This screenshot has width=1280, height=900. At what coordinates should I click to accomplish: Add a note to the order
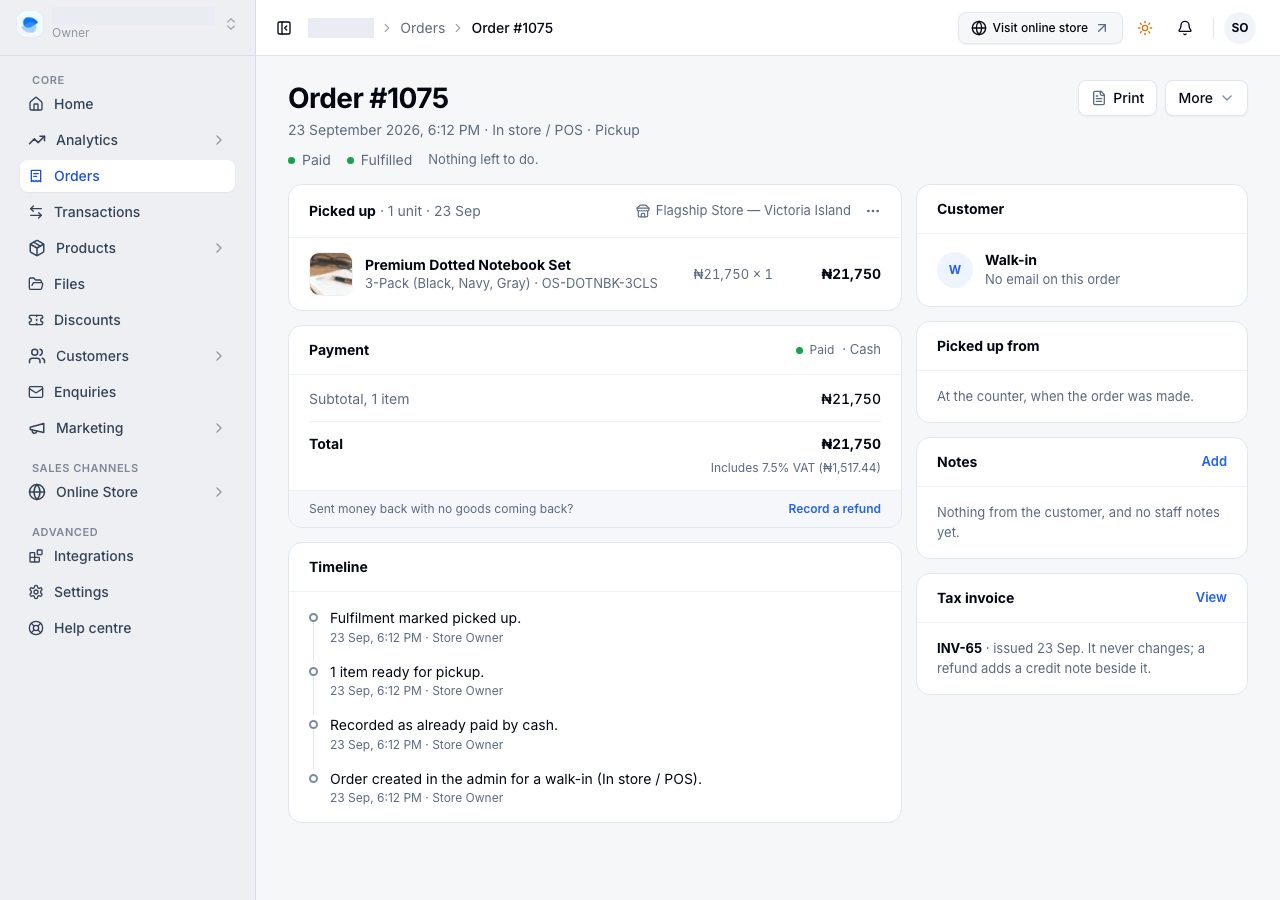(x=1214, y=461)
